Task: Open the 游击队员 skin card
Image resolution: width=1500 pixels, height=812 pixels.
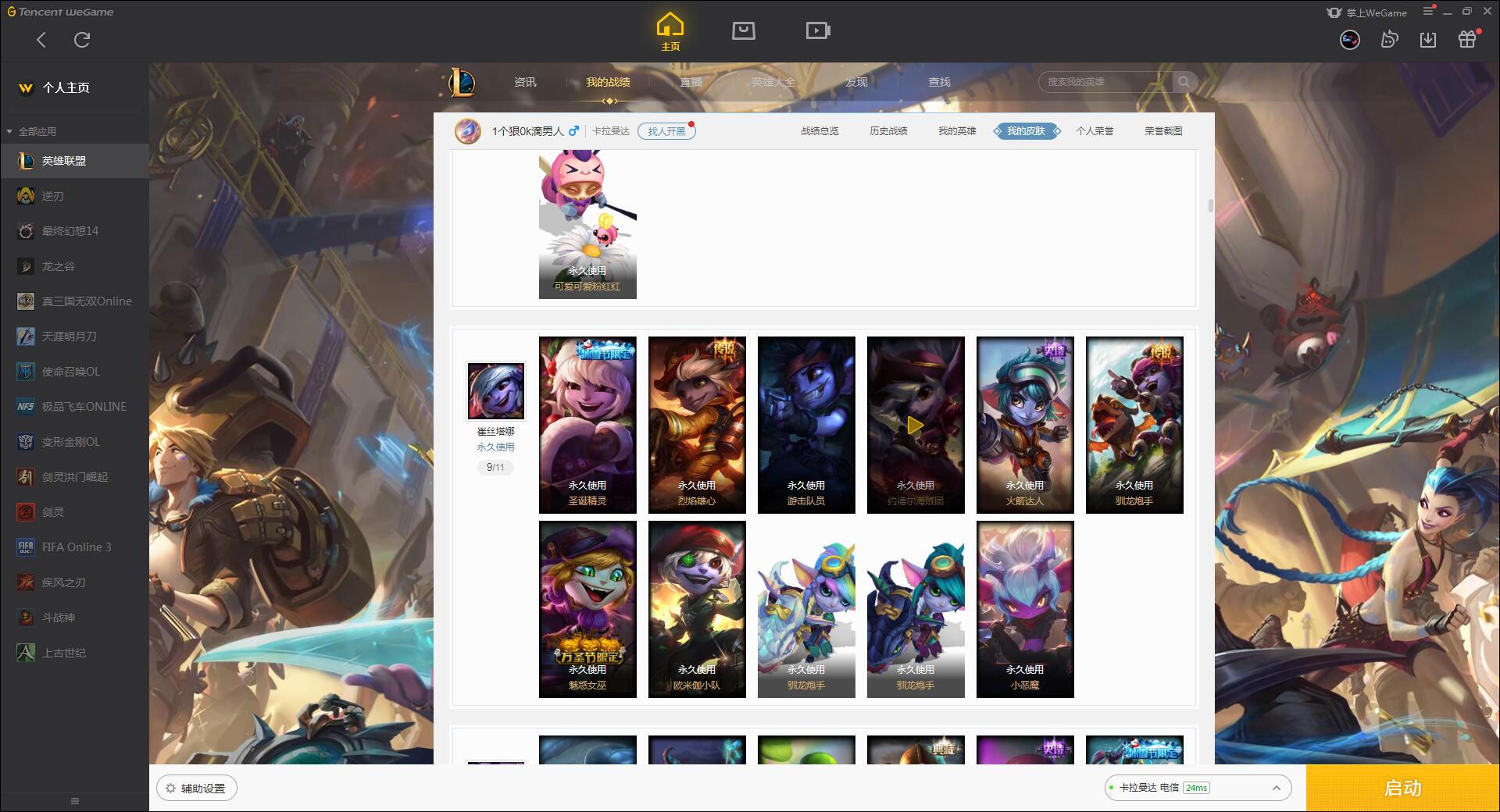Action: click(806, 425)
